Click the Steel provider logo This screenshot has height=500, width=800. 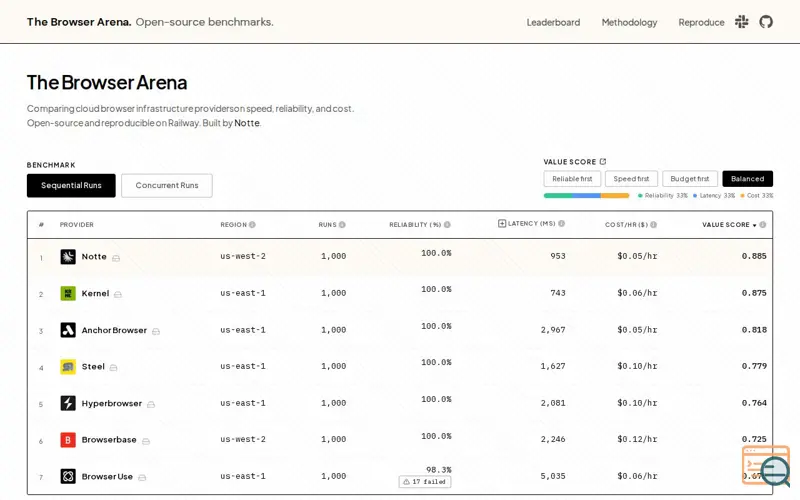point(68,366)
